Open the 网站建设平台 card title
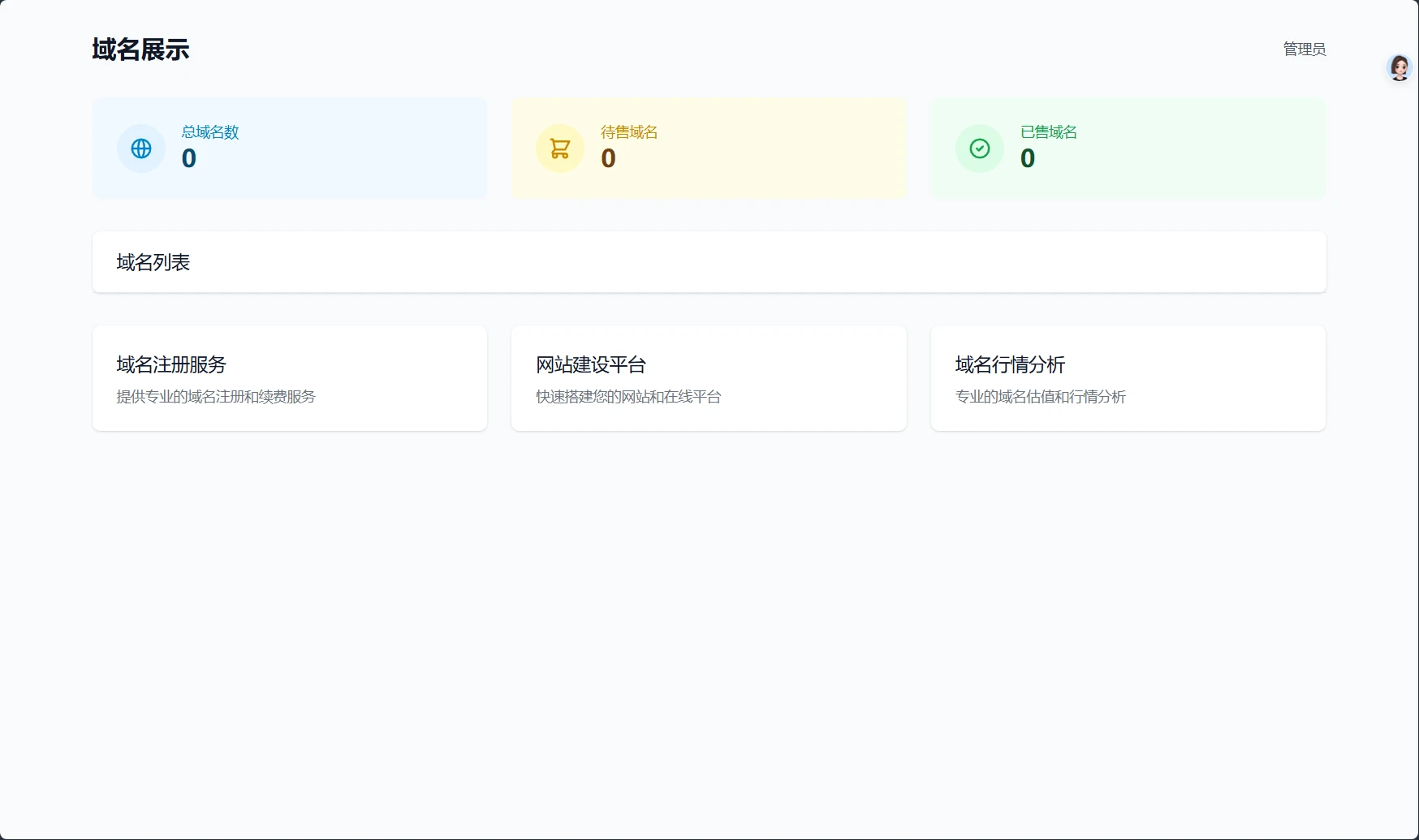Viewport: 1419px width, 840px height. click(x=591, y=364)
